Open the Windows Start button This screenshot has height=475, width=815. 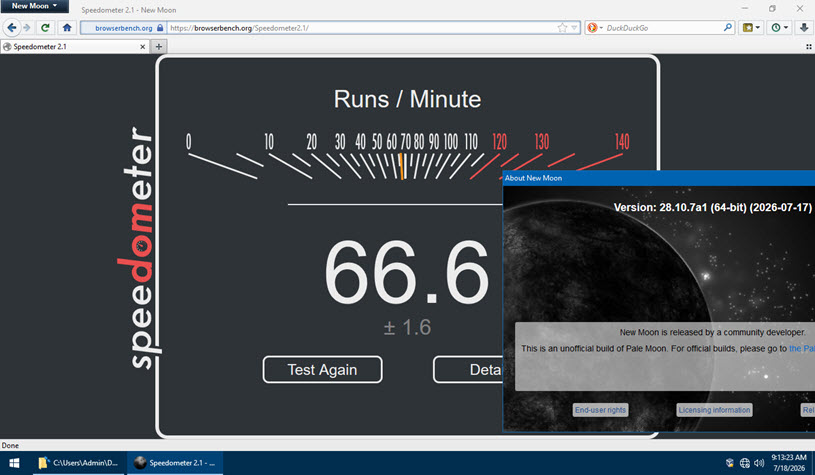(14, 463)
